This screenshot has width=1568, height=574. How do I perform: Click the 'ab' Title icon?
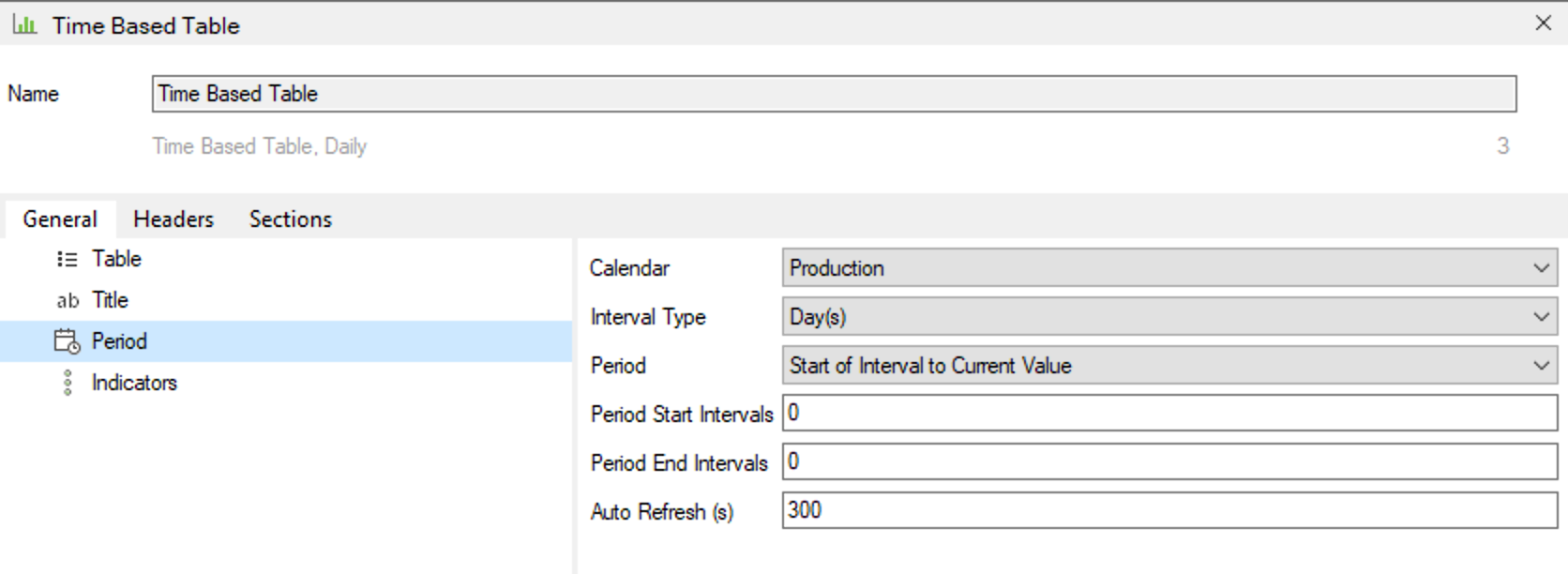[68, 301]
